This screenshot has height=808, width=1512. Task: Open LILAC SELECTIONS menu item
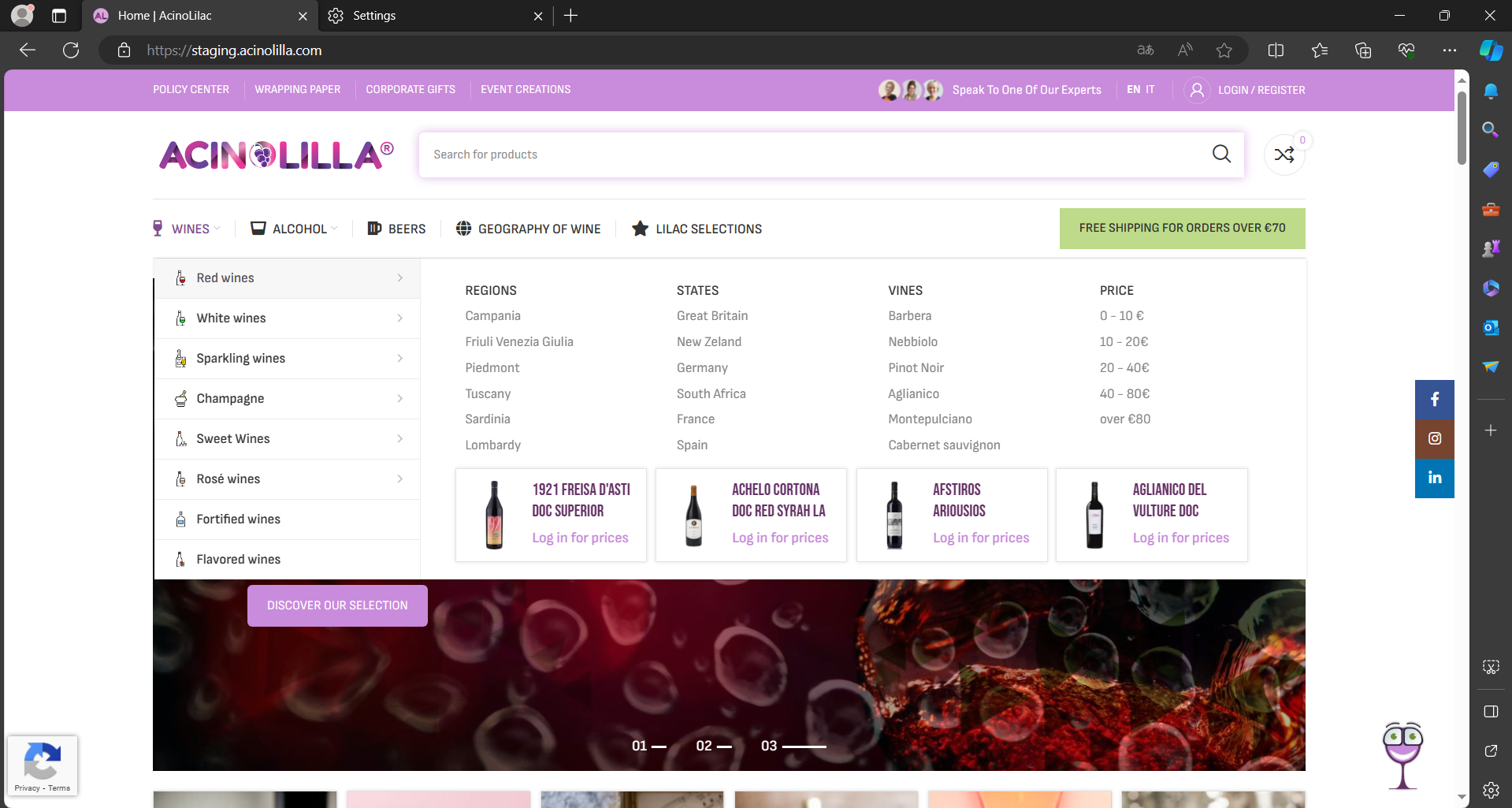pos(697,229)
